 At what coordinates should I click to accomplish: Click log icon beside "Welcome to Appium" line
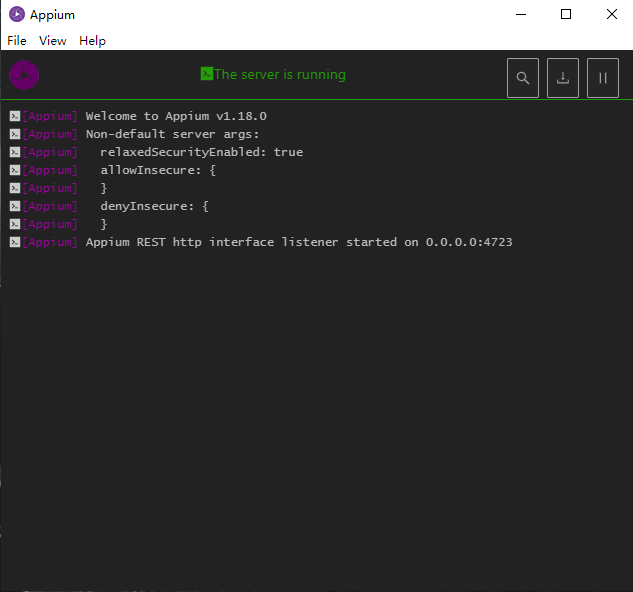point(15,116)
